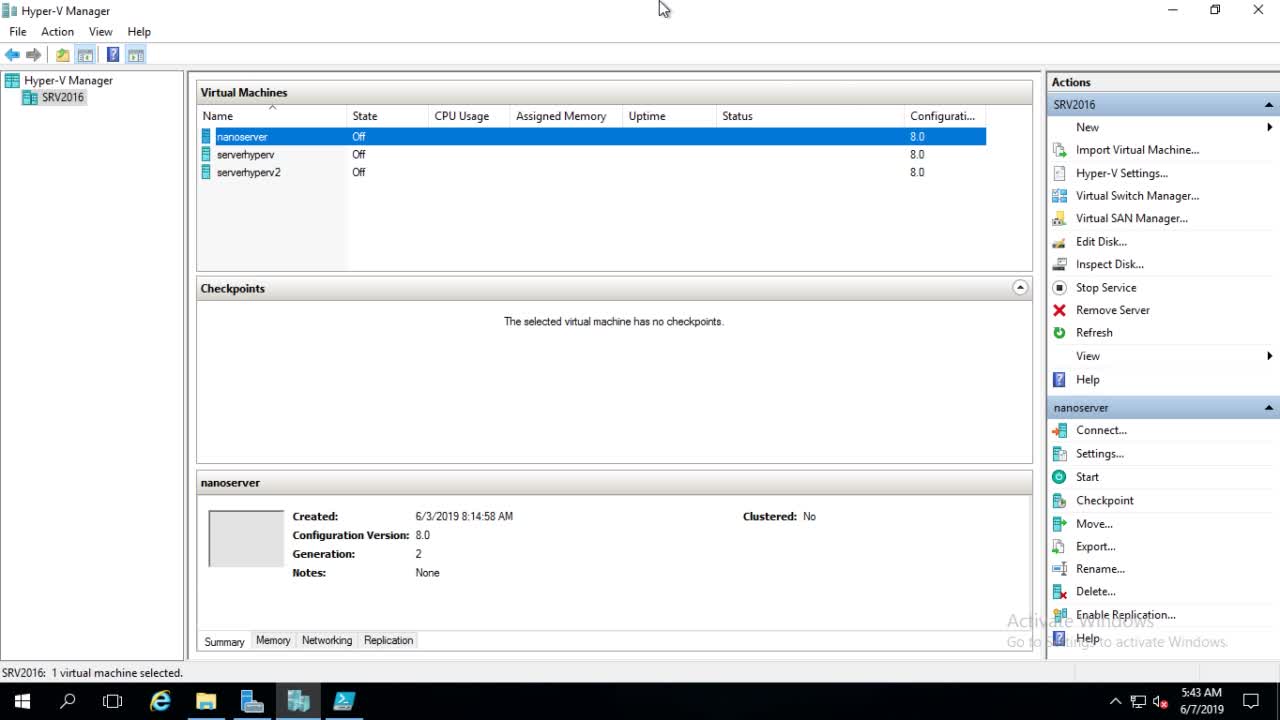This screenshot has height=720, width=1280.
Task: Switch to the Memory tab
Action: [x=273, y=640]
